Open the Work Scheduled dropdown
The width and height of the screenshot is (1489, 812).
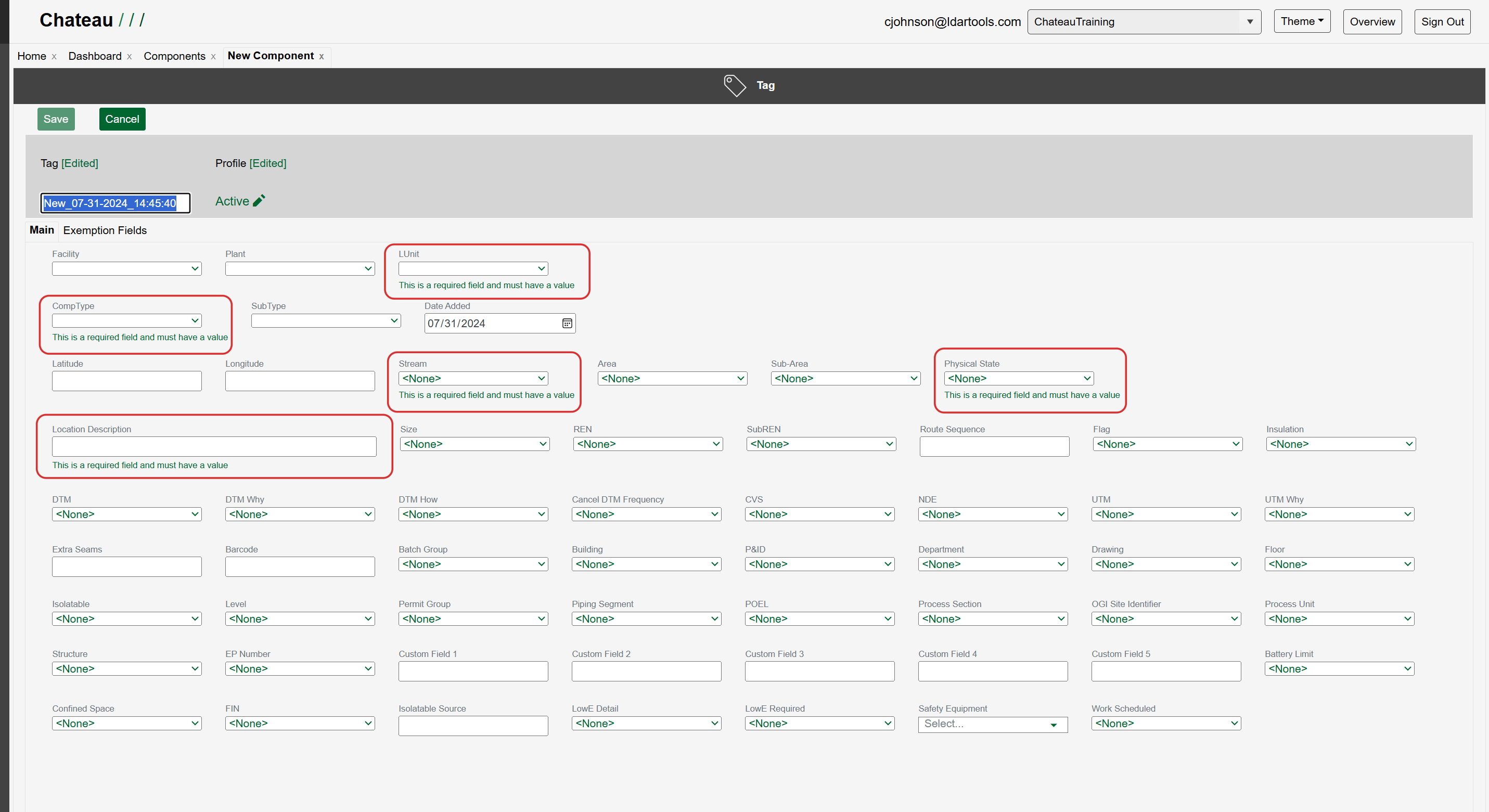[x=1166, y=724]
